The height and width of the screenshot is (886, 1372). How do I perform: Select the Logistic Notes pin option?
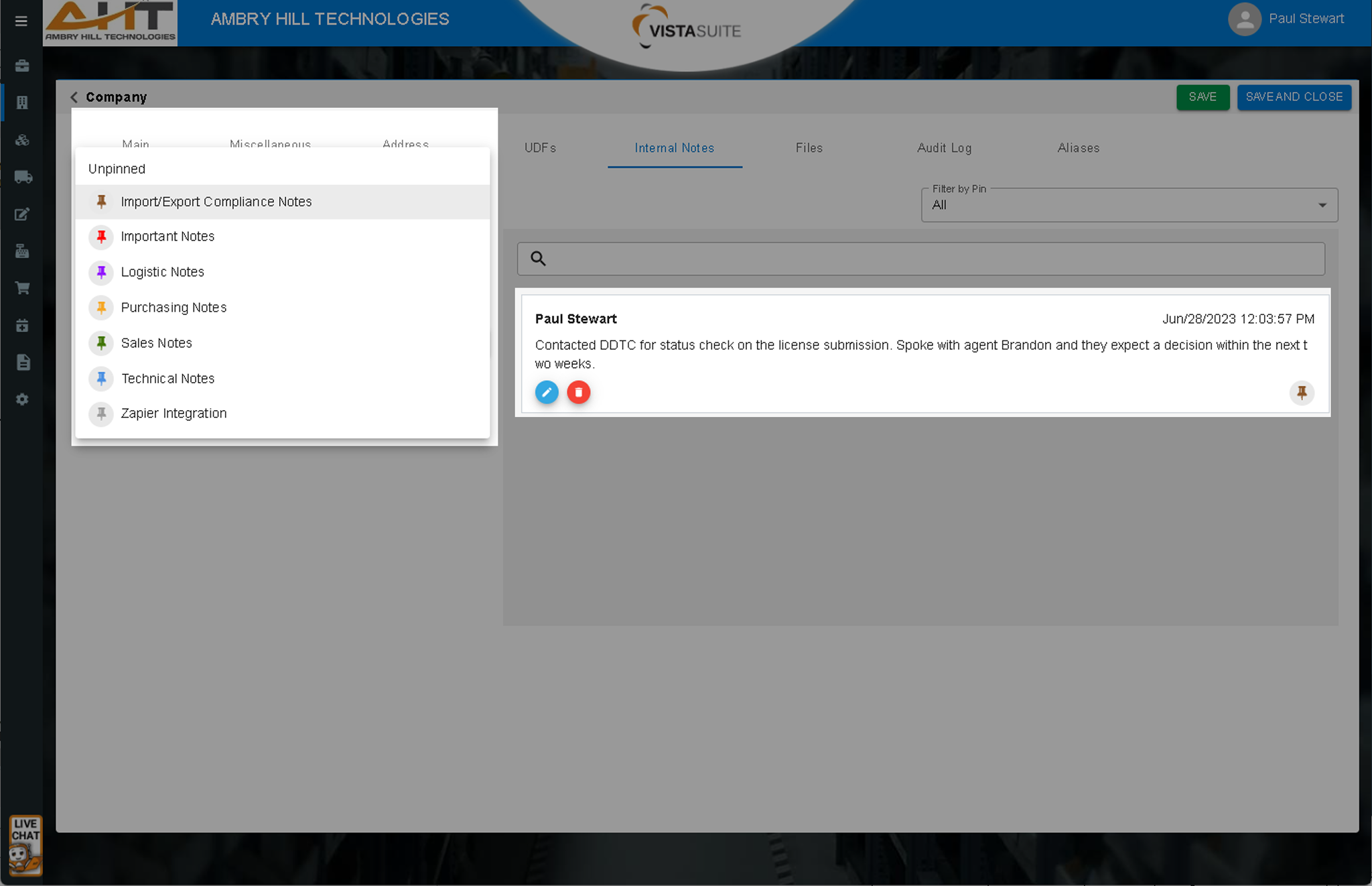(x=162, y=272)
